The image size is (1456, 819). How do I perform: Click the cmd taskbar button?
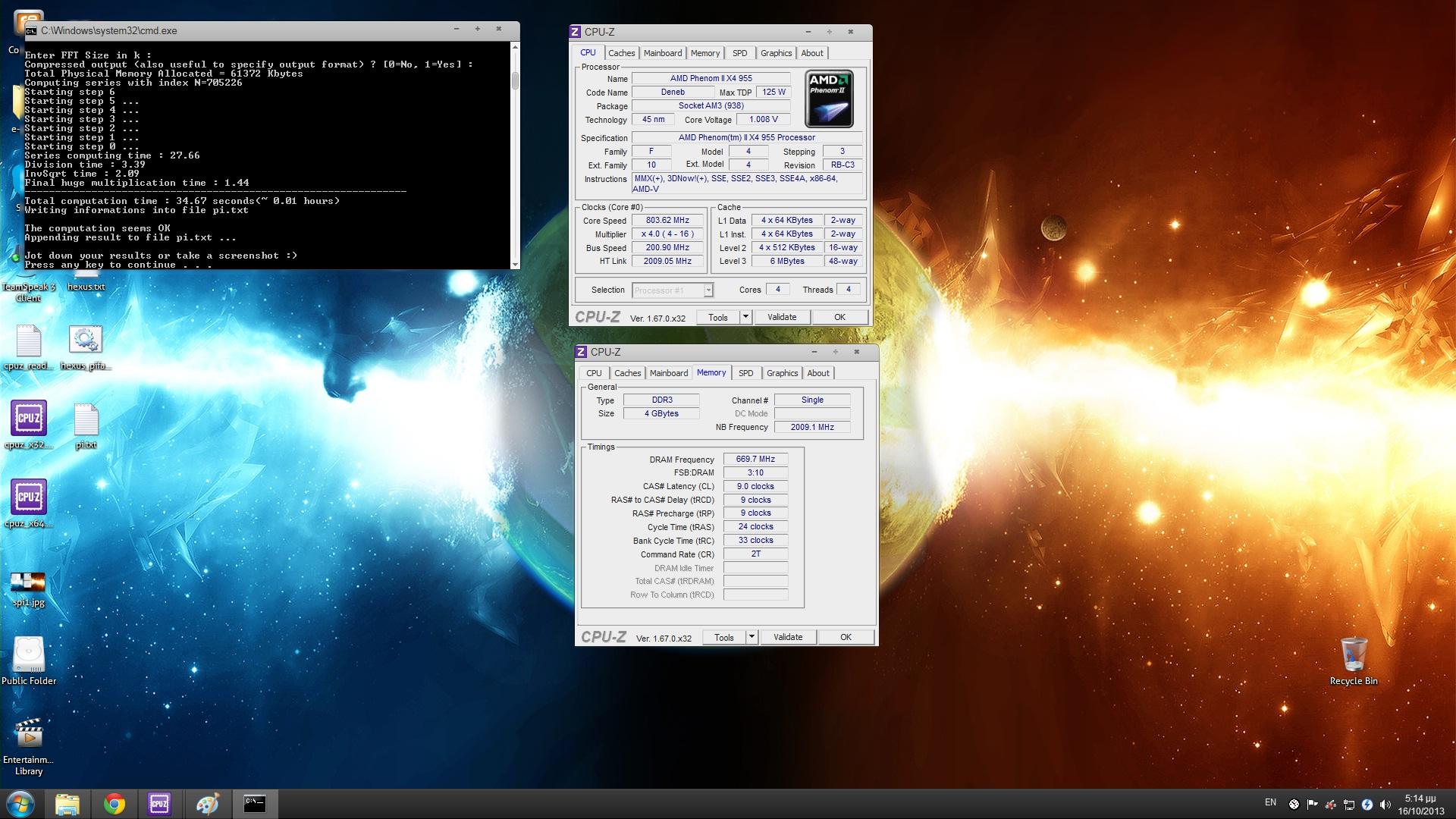(254, 804)
